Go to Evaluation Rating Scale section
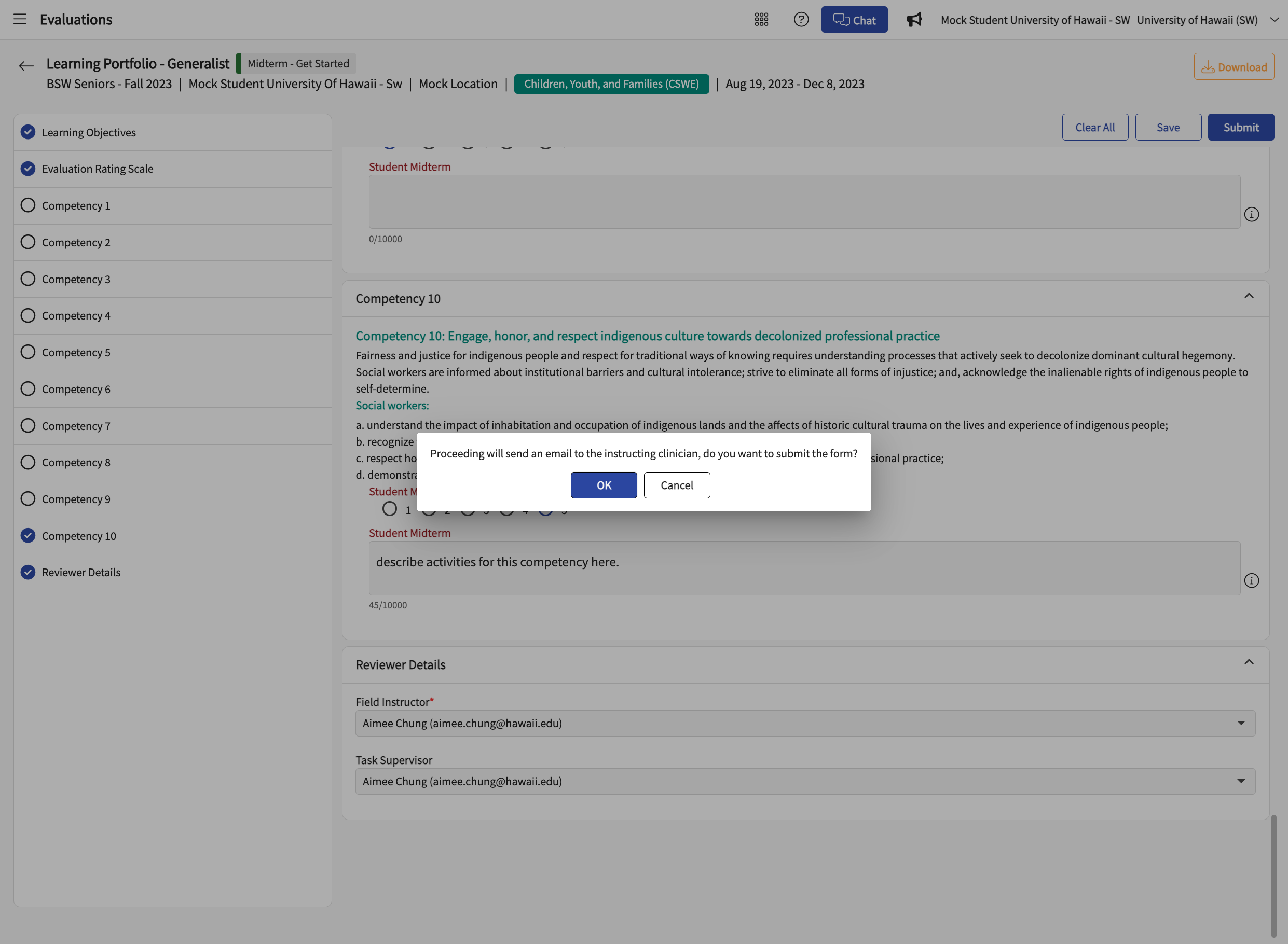 point(173,169)
